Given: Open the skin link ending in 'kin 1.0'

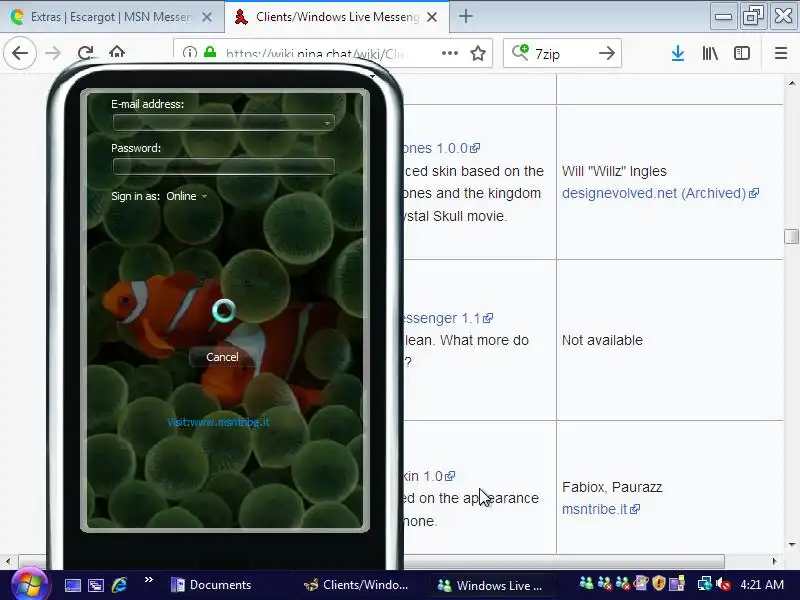Looking at the screenshot, I should (429, 476).
